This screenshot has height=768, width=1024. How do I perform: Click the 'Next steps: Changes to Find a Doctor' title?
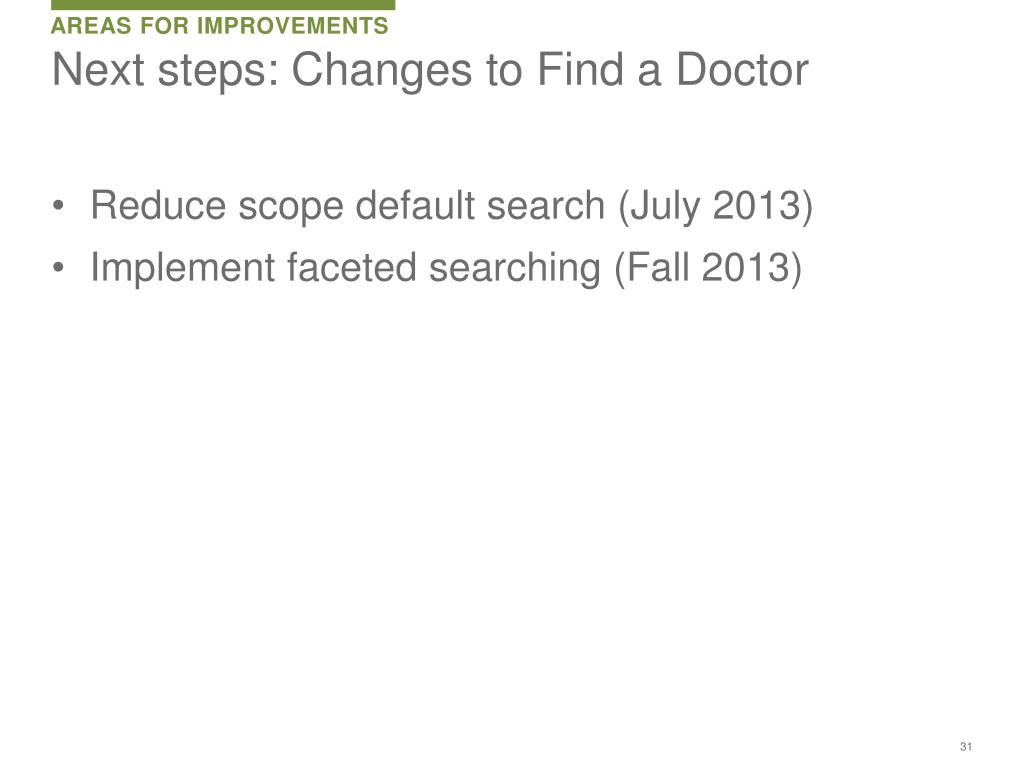tap(430, 70)
